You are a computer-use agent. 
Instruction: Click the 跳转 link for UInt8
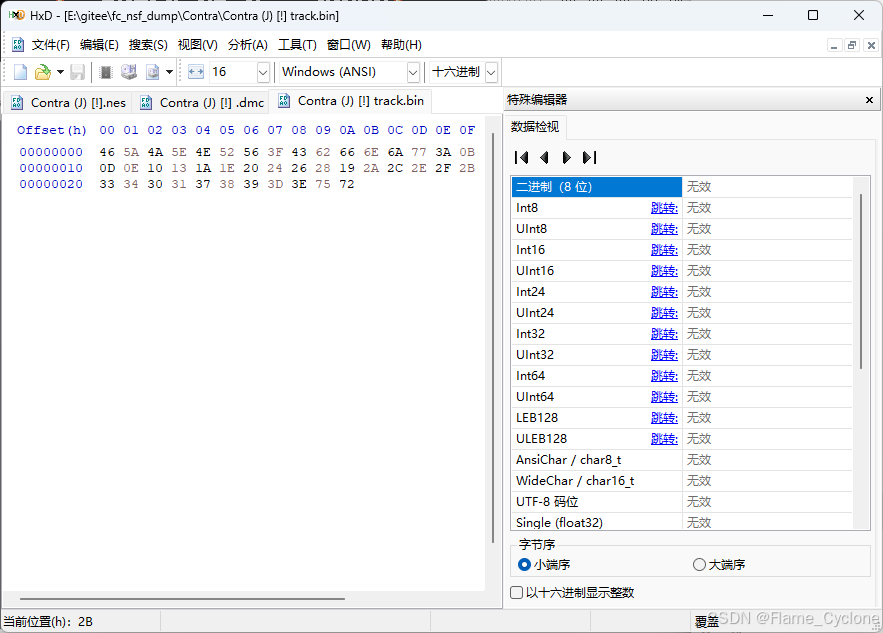click(x=664, y=229)
